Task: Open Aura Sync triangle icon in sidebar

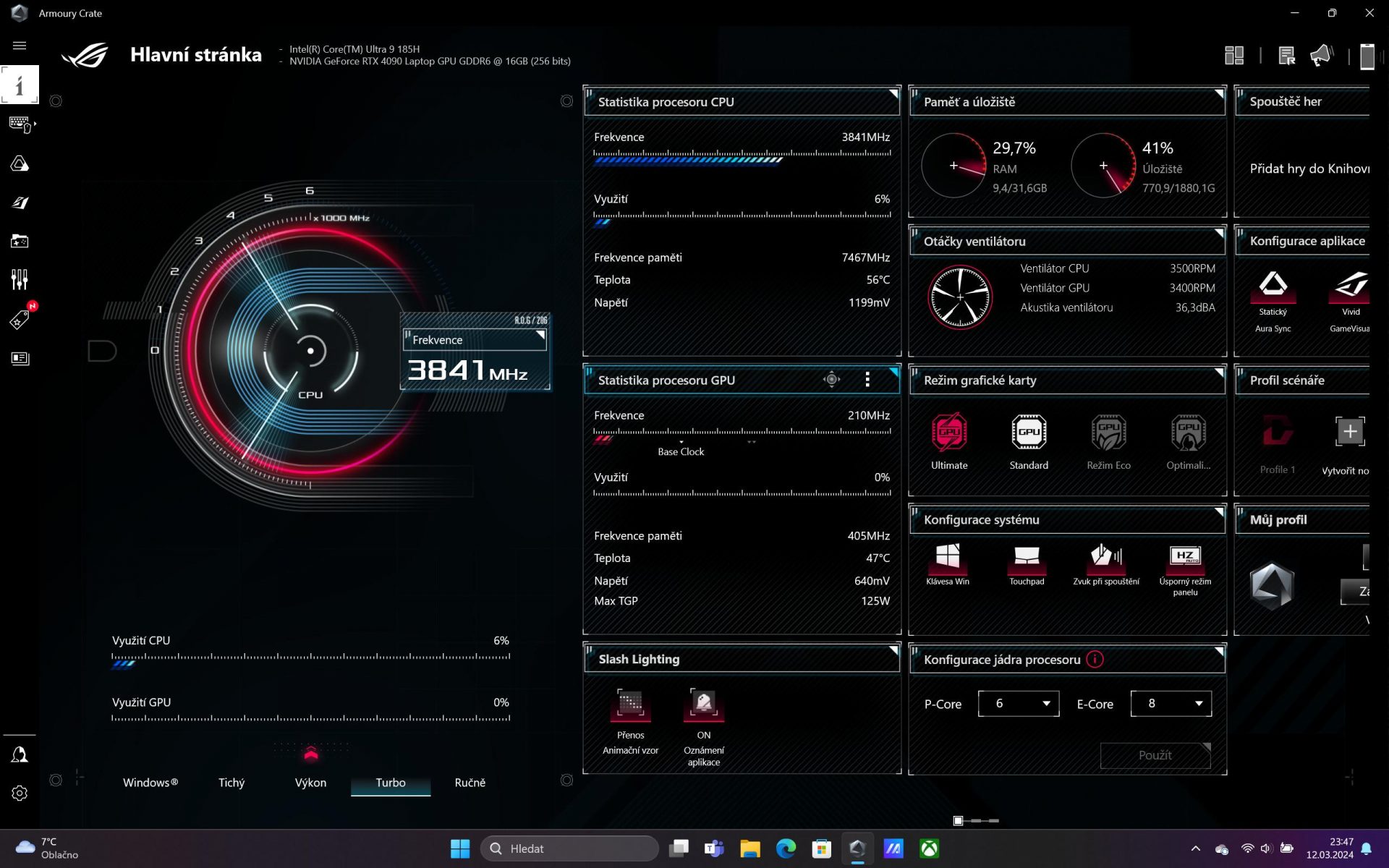Action: [20, 164]
